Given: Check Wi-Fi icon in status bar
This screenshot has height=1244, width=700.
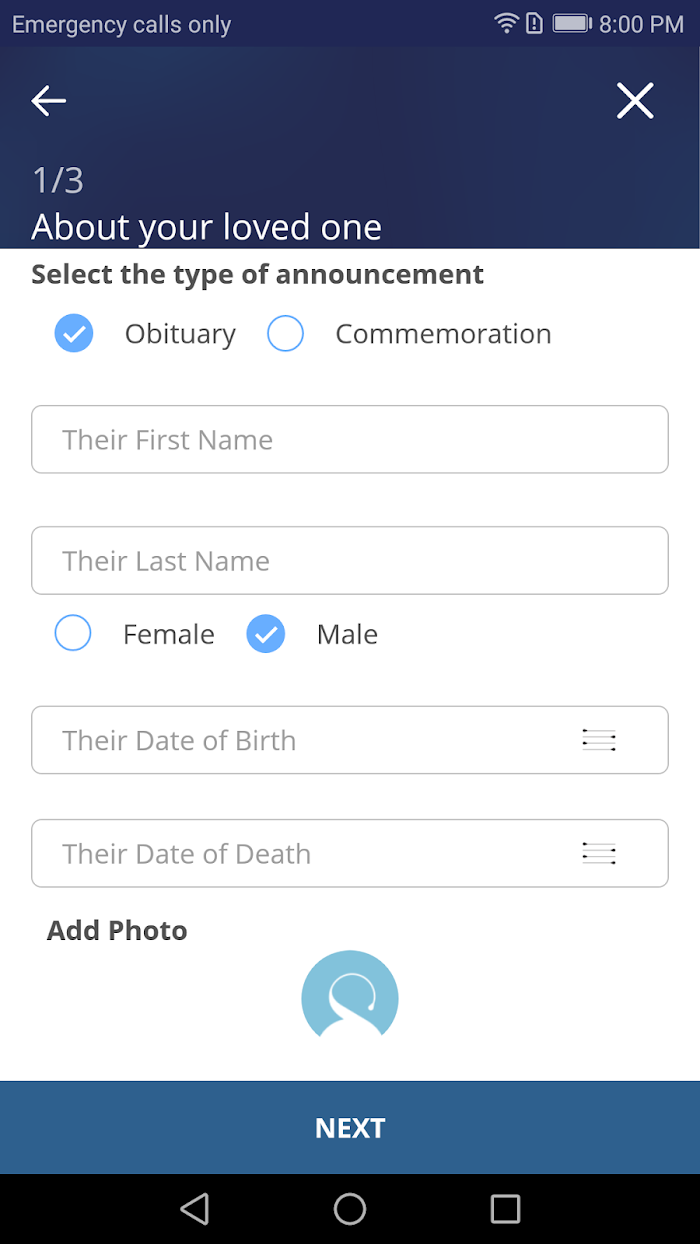Looking at the screenshot, I should tap(506, 23).
